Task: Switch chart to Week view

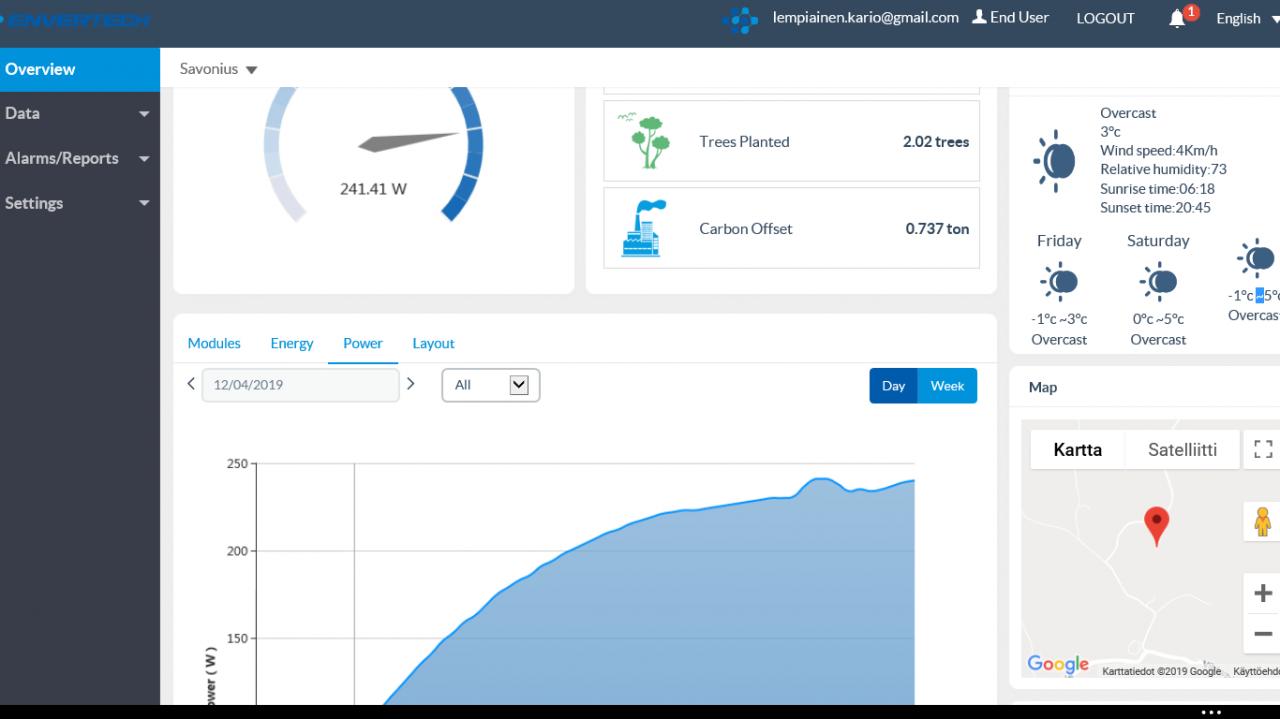Action: [947, 386]
